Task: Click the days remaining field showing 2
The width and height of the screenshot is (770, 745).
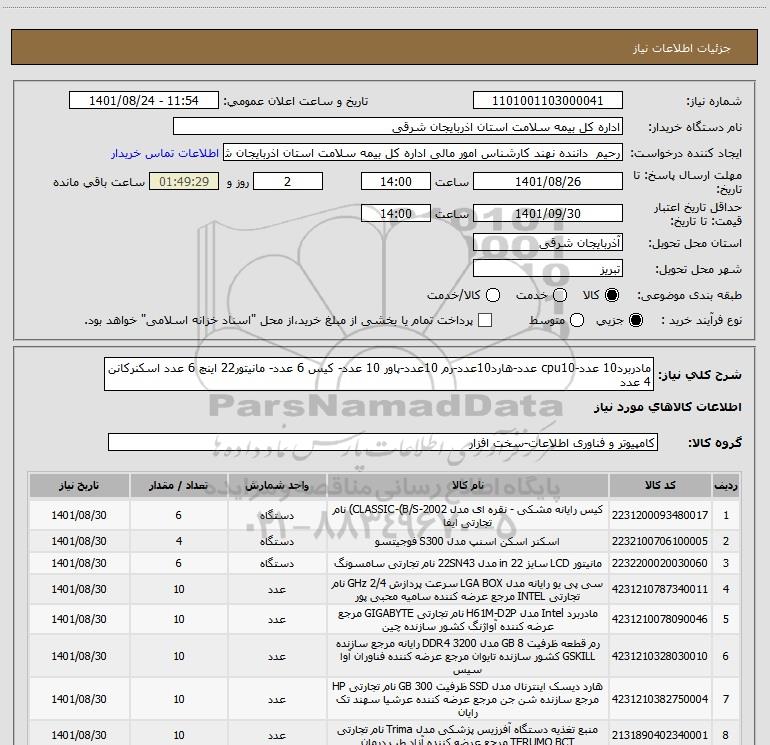Action: tap(288, 181)
